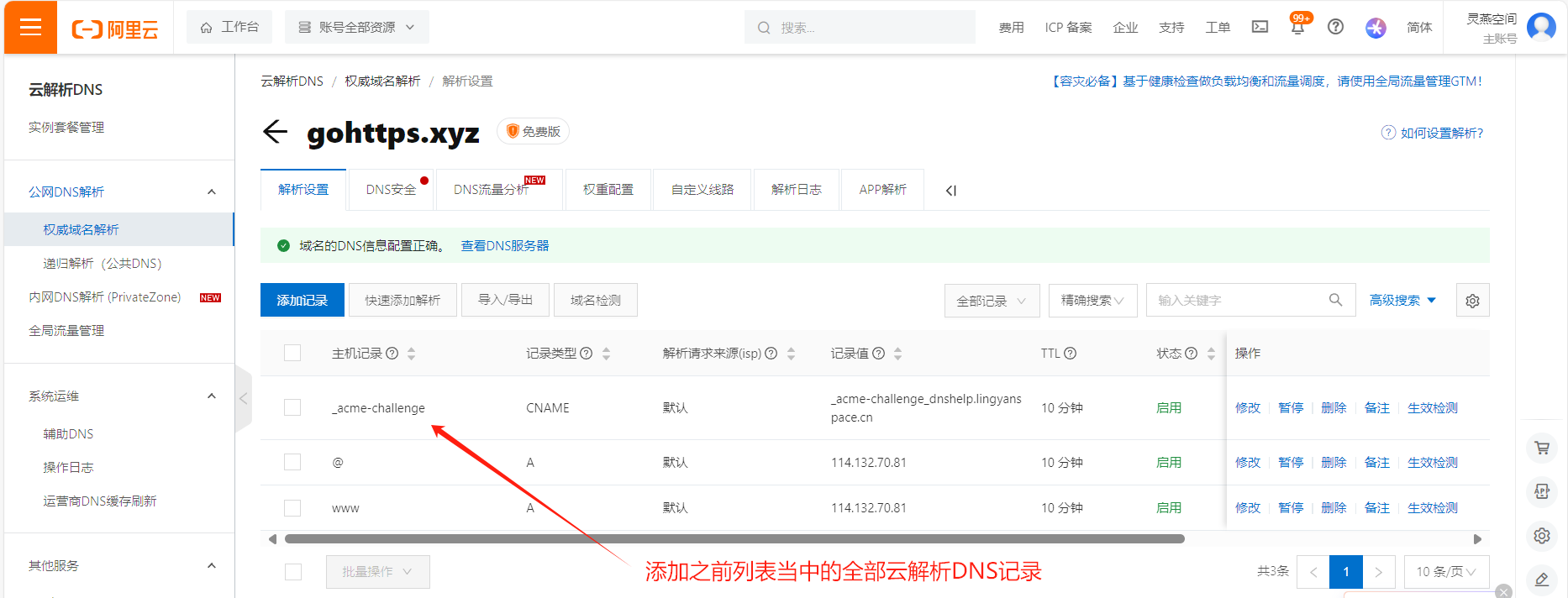Select all records via header checkbox

tap(292, 353)
